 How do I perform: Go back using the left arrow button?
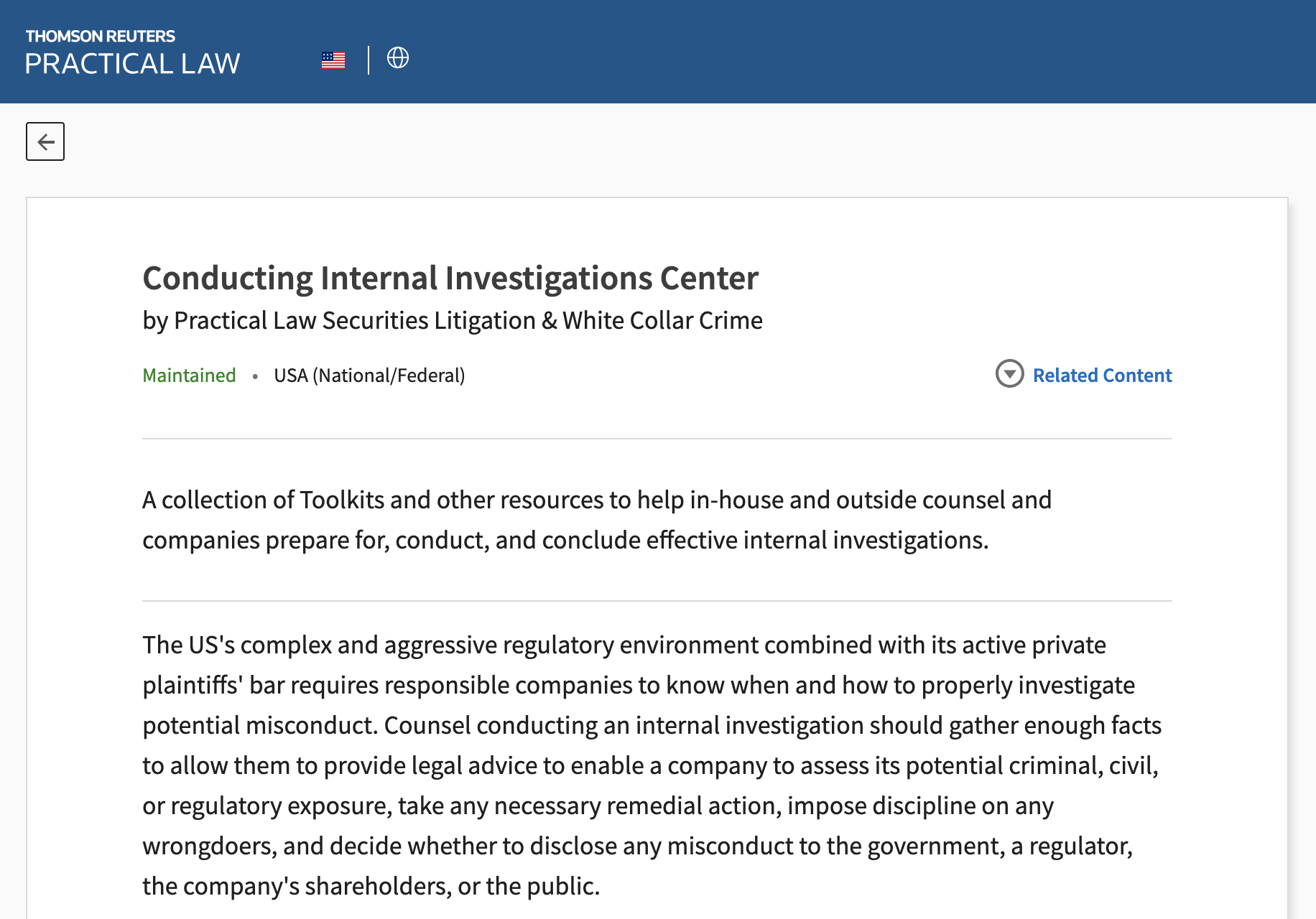[45, 141]
